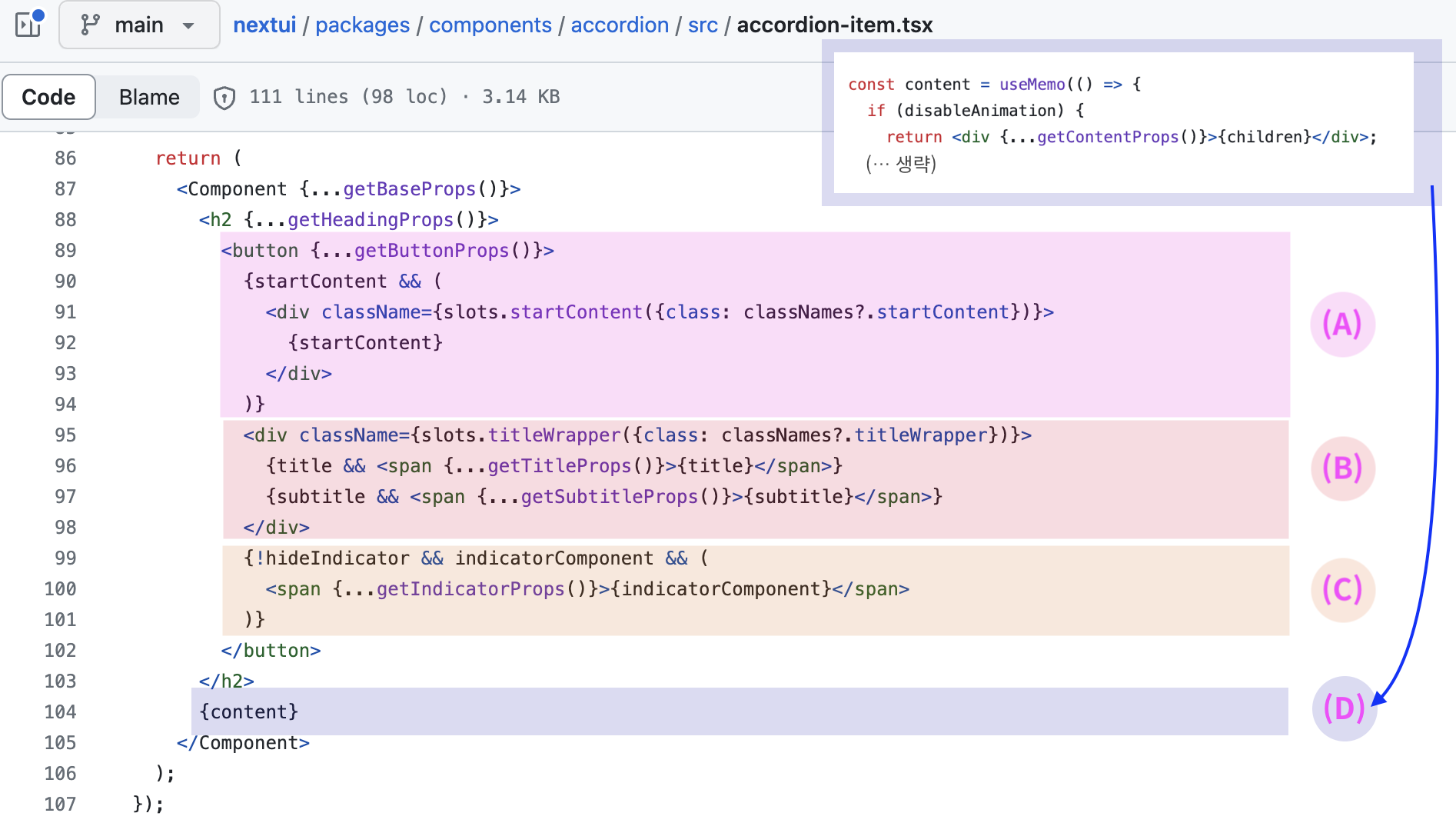Click the {content} expression on line 104

pyautogui.click(x=248, y=712)
